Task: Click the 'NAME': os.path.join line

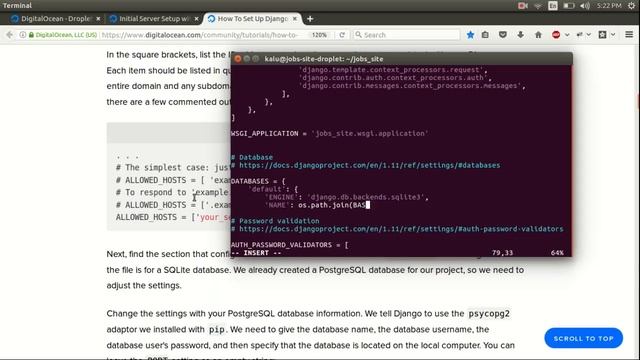Action: tap(317, 205)
